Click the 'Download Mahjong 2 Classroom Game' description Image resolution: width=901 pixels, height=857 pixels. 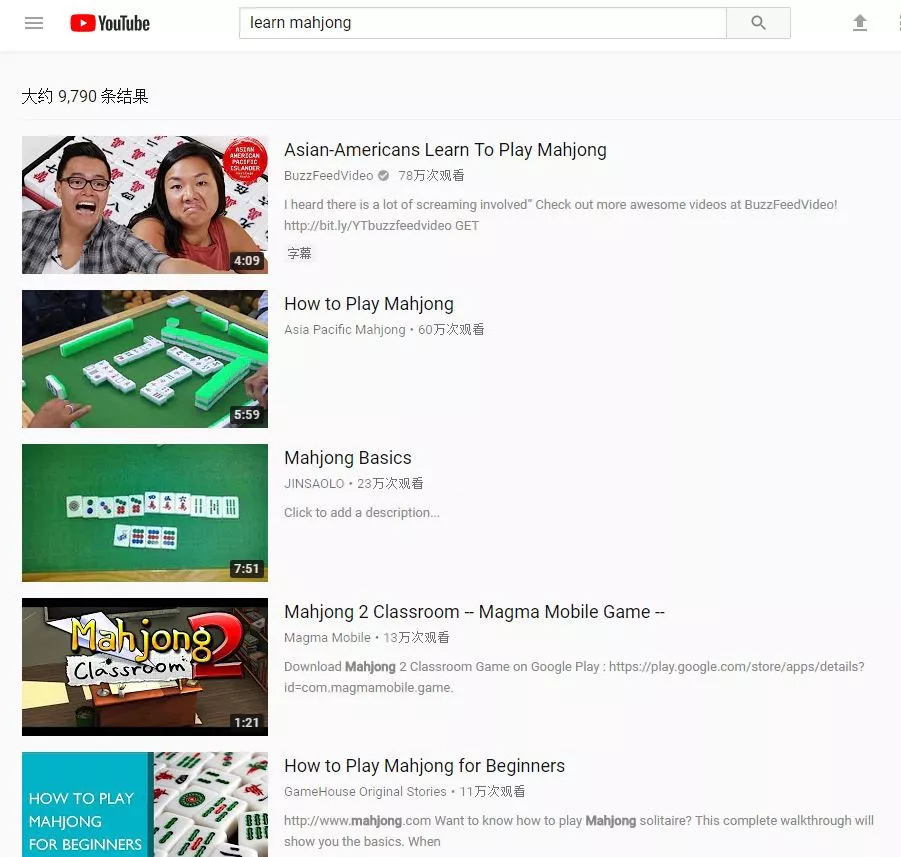pos(575,677)
